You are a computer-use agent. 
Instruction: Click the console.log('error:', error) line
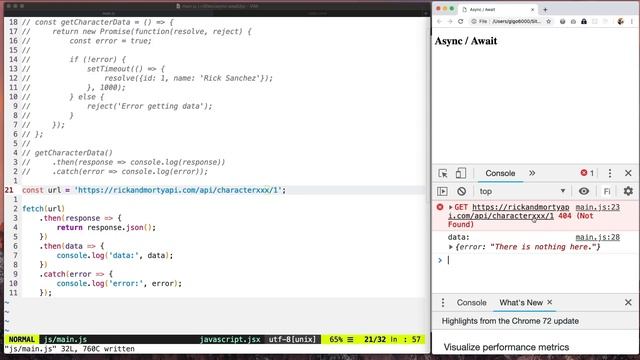119,283
